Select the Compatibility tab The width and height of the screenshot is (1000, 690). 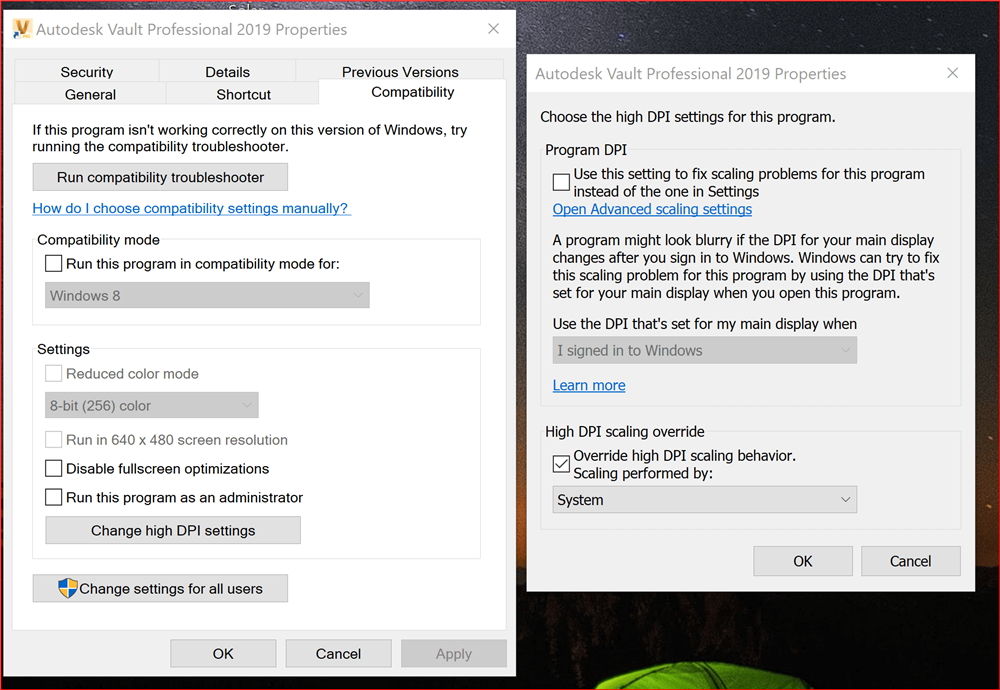click(413, 92)
